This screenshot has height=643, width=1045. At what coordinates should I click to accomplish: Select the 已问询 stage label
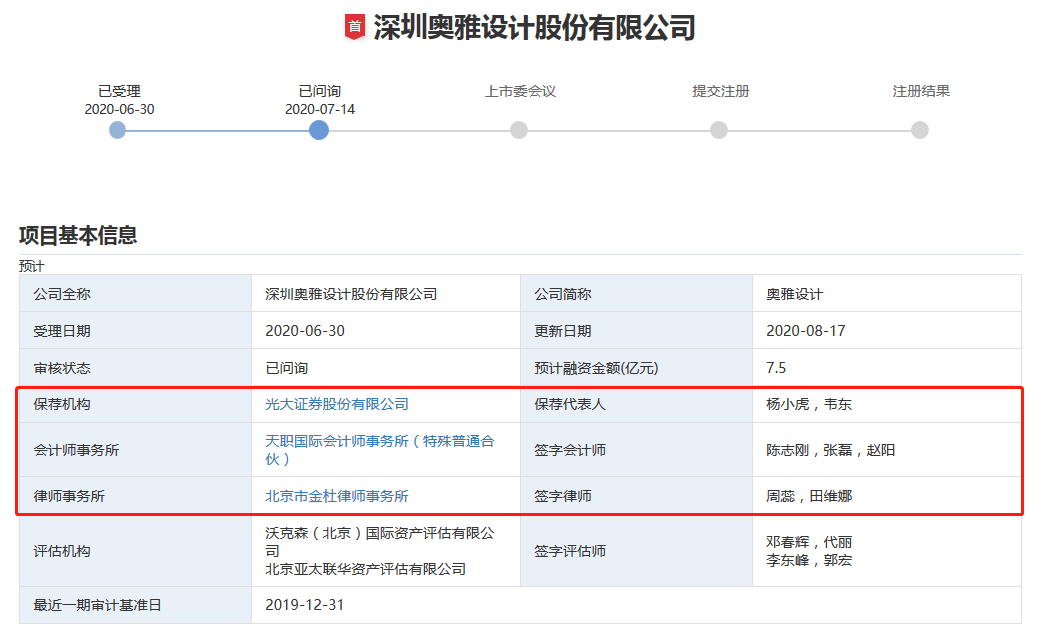[320, 91]
